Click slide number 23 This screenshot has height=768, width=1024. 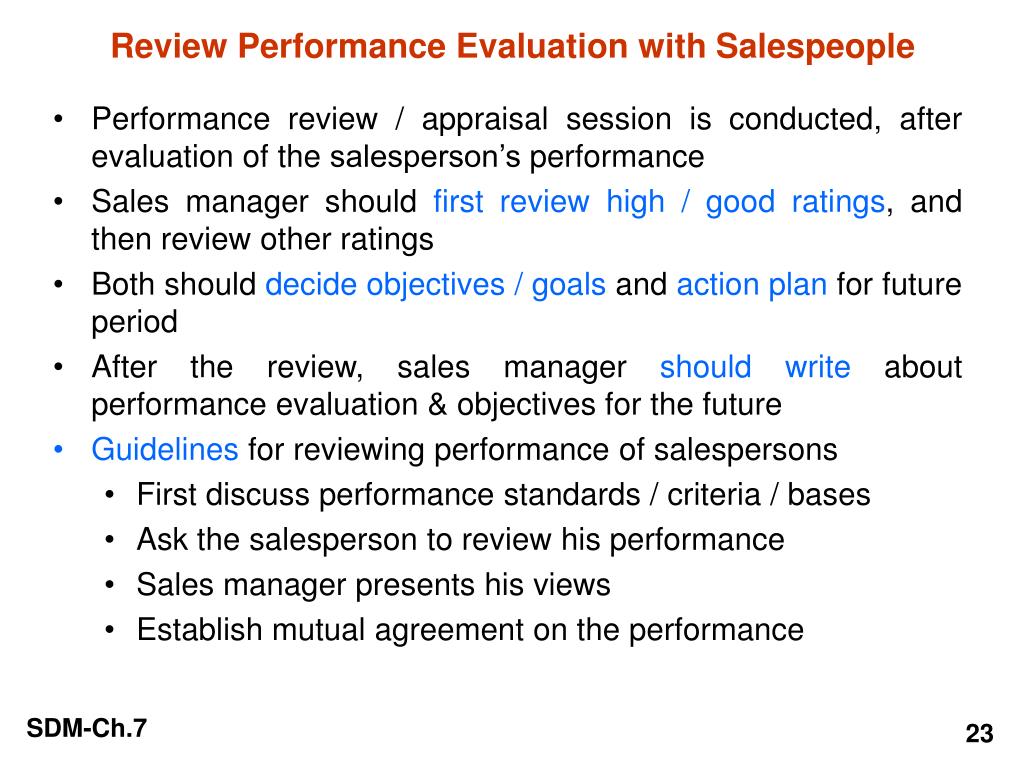tap(979, 733)
